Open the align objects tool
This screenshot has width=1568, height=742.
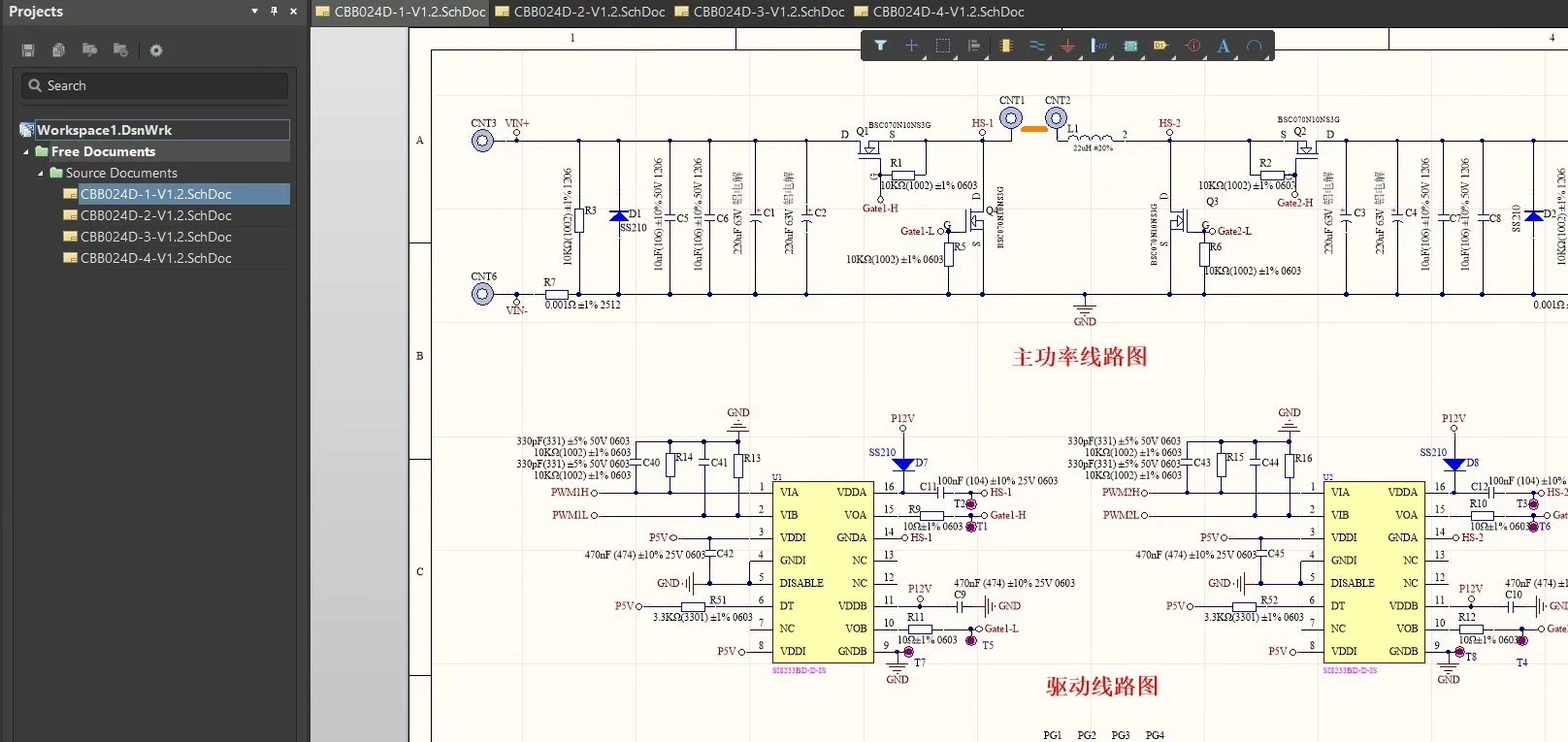974,46
